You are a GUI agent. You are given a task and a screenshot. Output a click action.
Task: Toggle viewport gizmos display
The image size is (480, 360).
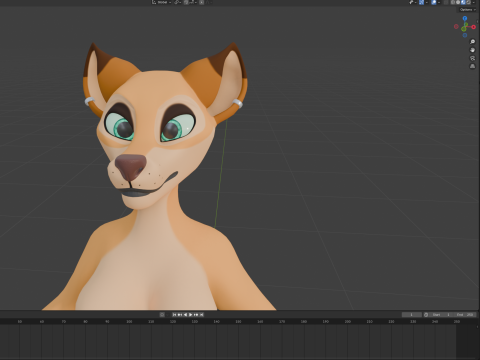pyautogui.click(x=421, y=2)
